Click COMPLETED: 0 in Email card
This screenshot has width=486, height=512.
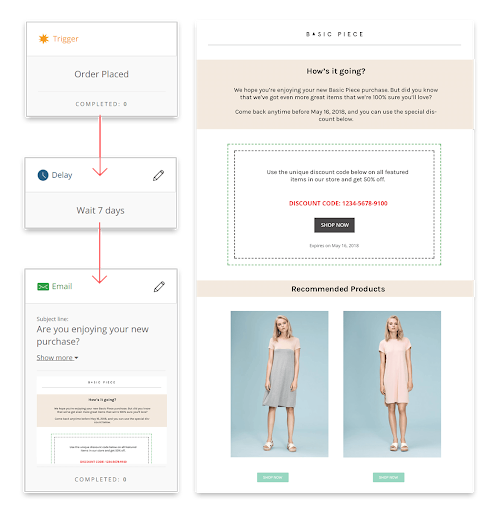coord(101,479)
